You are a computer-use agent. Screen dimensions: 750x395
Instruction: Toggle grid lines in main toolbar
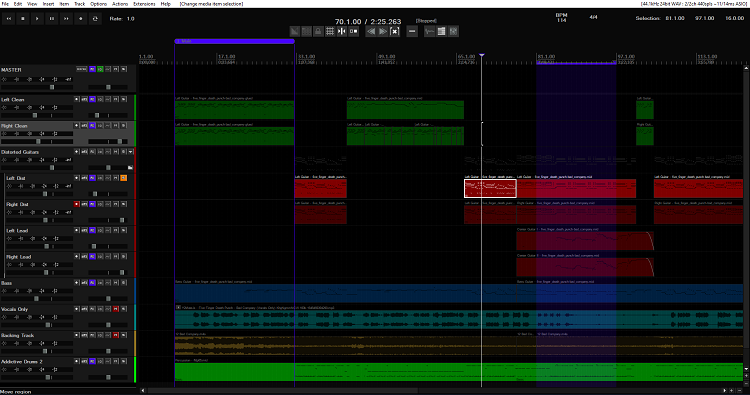click(x=330, y=32)
